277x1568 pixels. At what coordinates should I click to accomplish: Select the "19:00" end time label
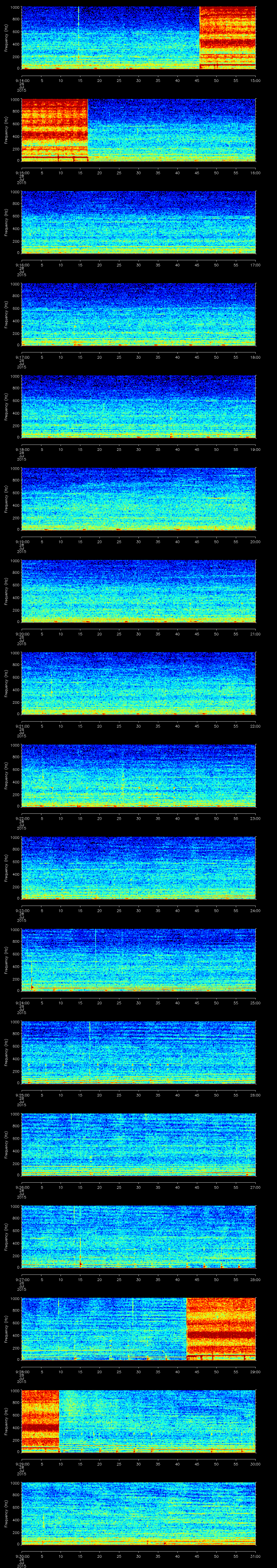pyautogui.click(x=256, y=449)
